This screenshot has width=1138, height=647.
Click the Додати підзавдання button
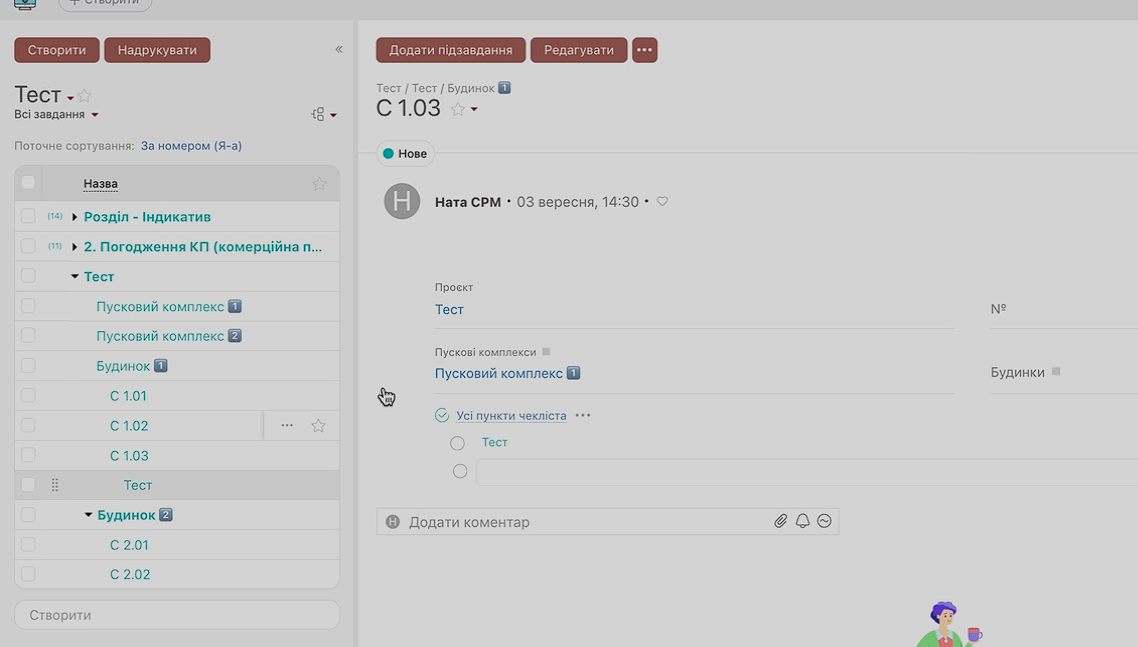(x=450, y=50)
